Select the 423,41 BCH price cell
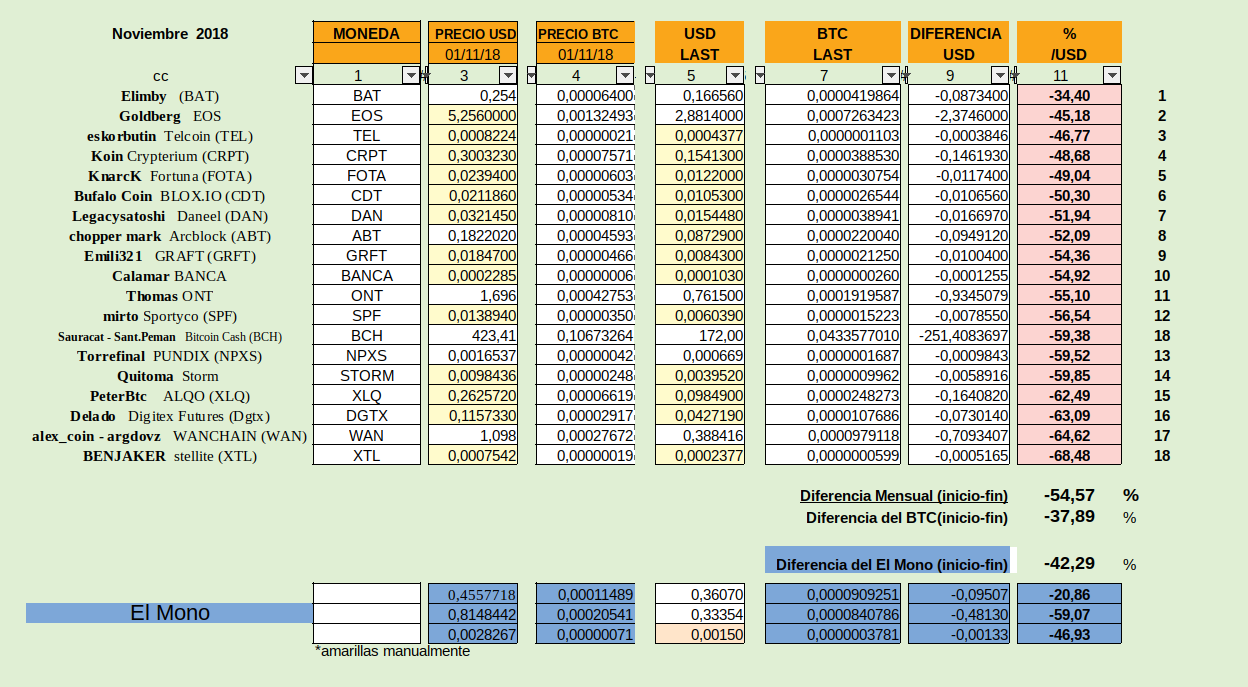 pyautogui.click(x=473, y=335)
